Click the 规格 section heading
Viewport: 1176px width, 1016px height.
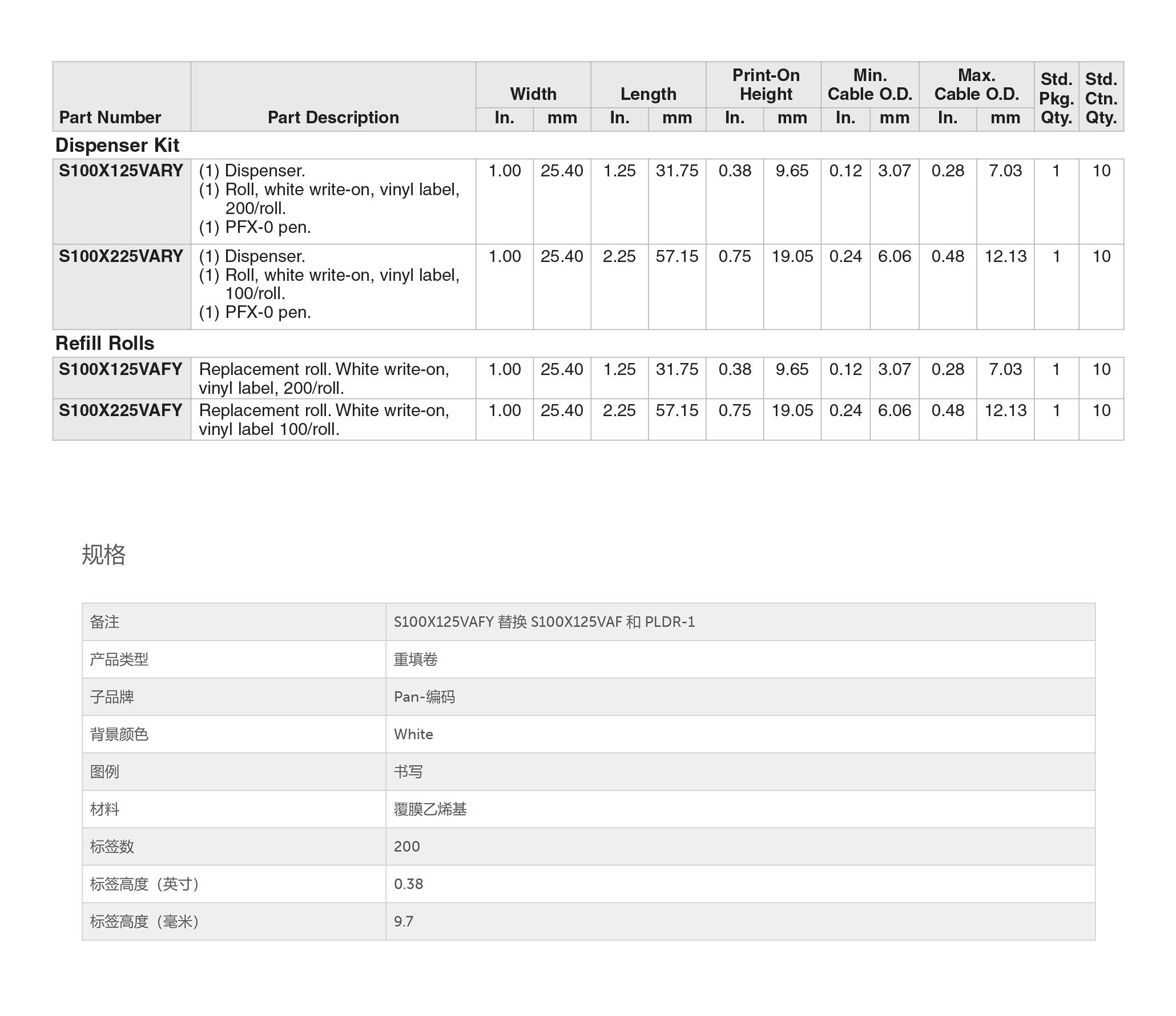[103, 555]
